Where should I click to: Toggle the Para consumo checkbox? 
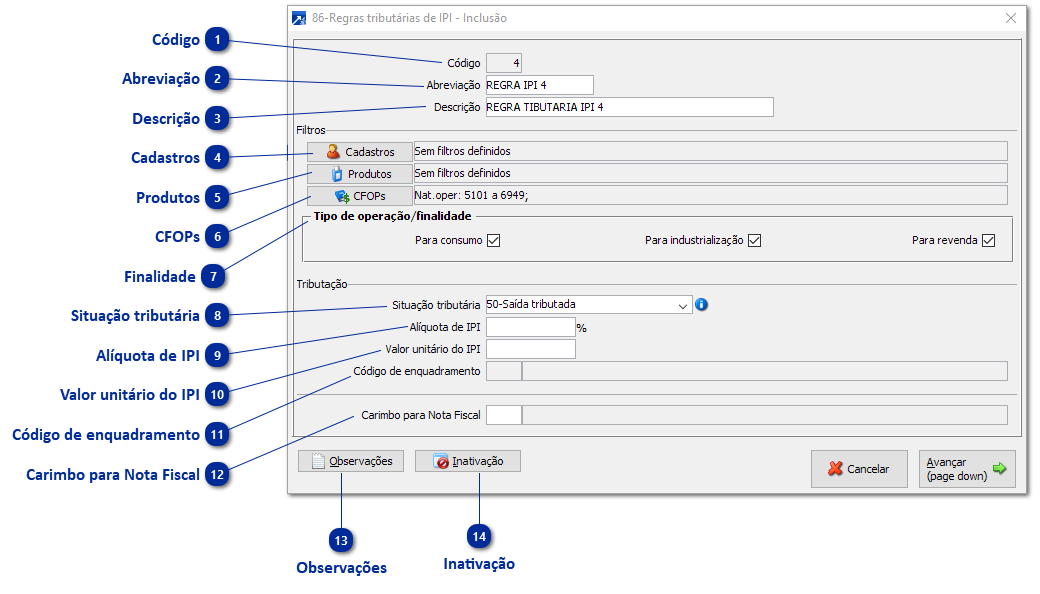[x=493, y=240]
